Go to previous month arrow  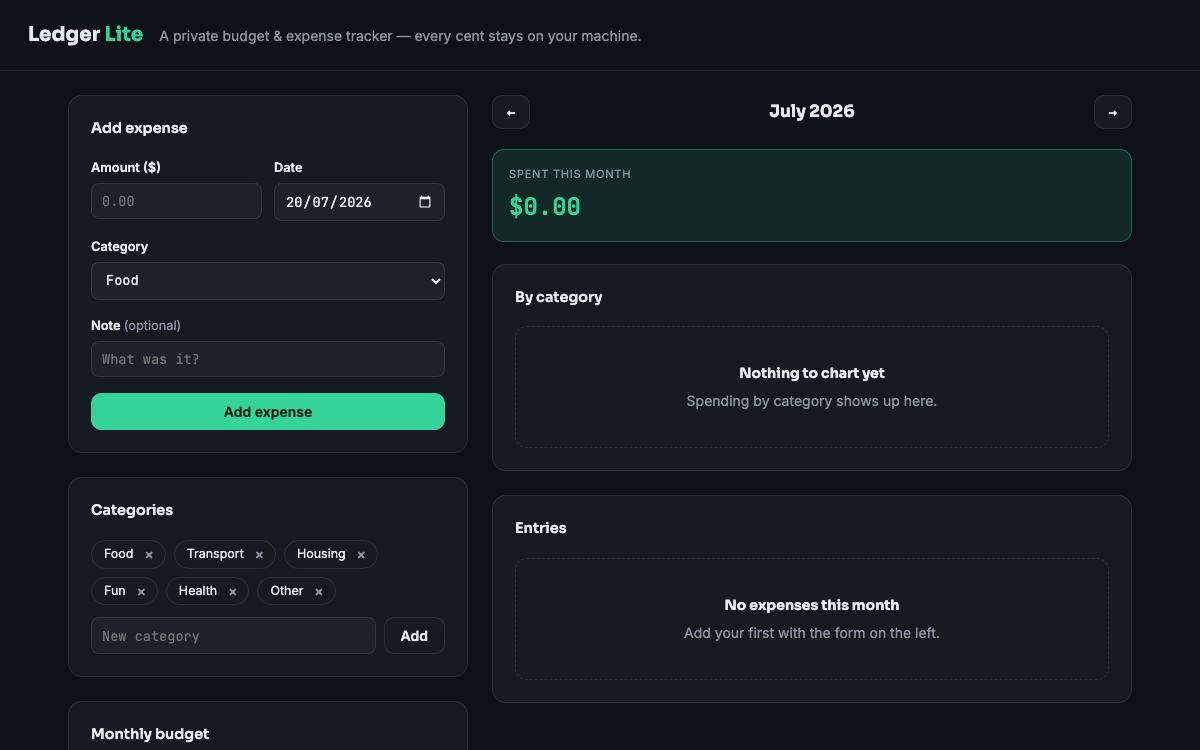511,112
